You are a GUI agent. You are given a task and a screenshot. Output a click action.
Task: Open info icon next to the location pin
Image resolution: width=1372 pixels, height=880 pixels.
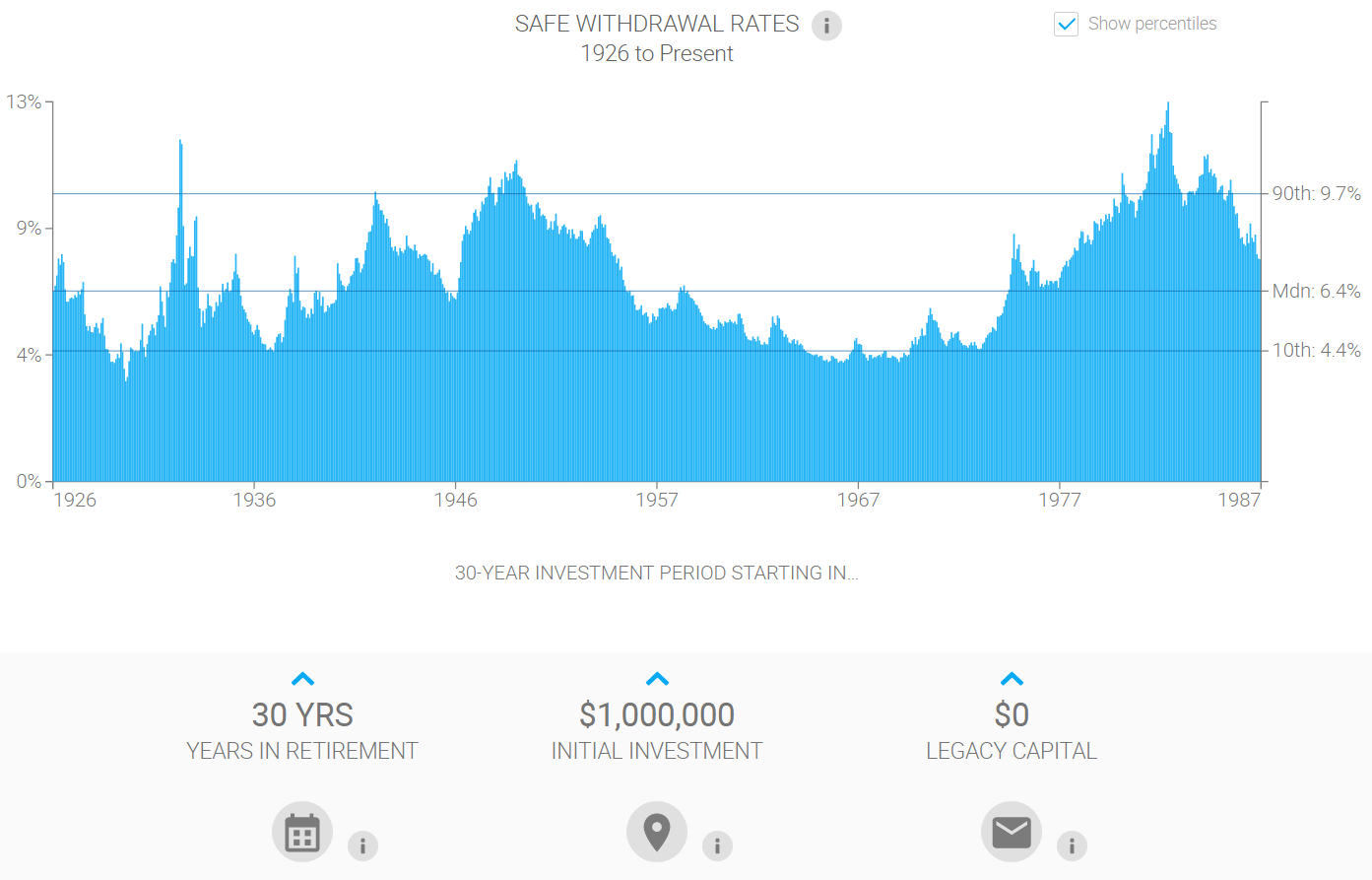click(x=717, y=846)
